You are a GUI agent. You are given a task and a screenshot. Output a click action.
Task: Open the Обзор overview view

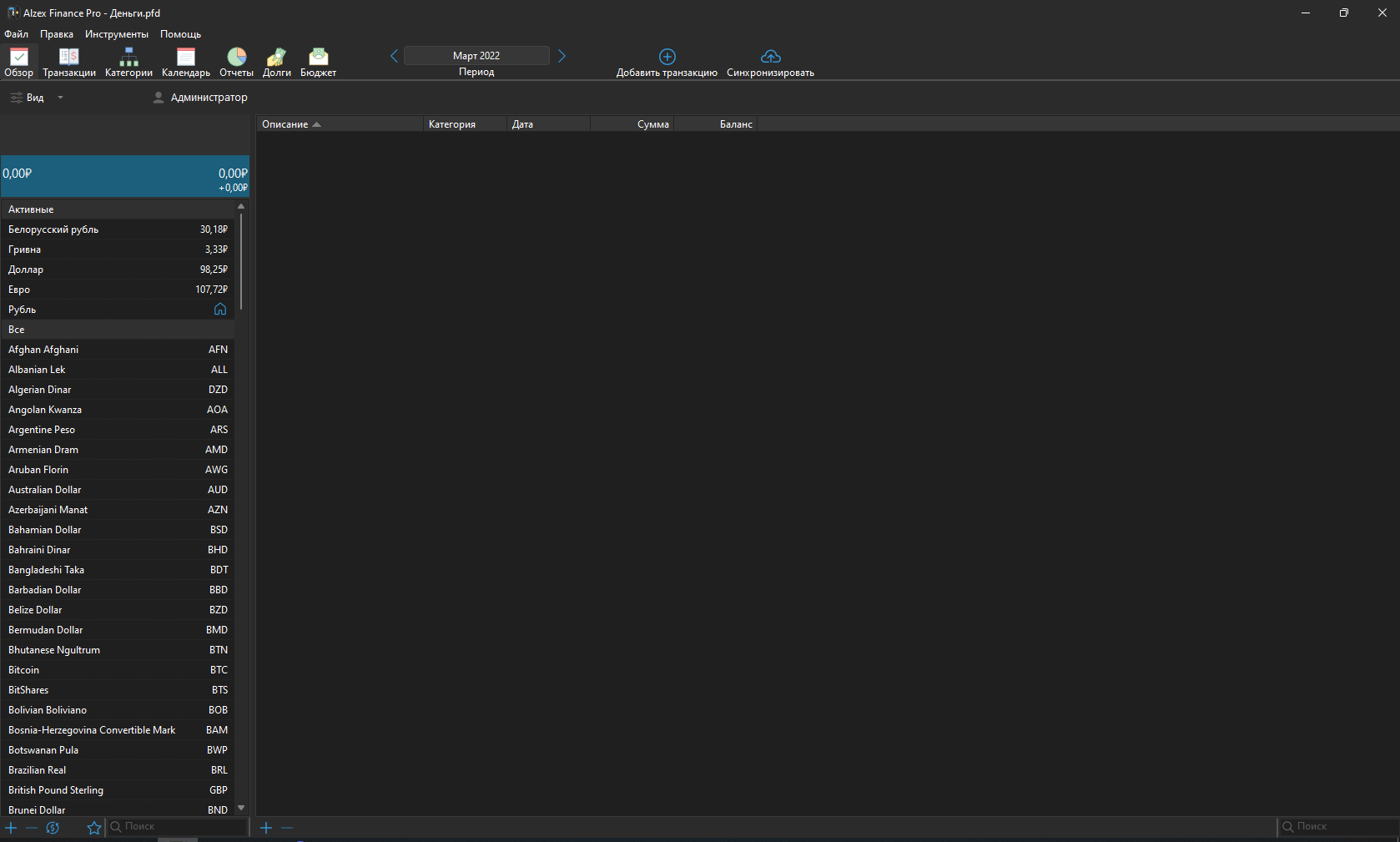[x=18, y=63]
